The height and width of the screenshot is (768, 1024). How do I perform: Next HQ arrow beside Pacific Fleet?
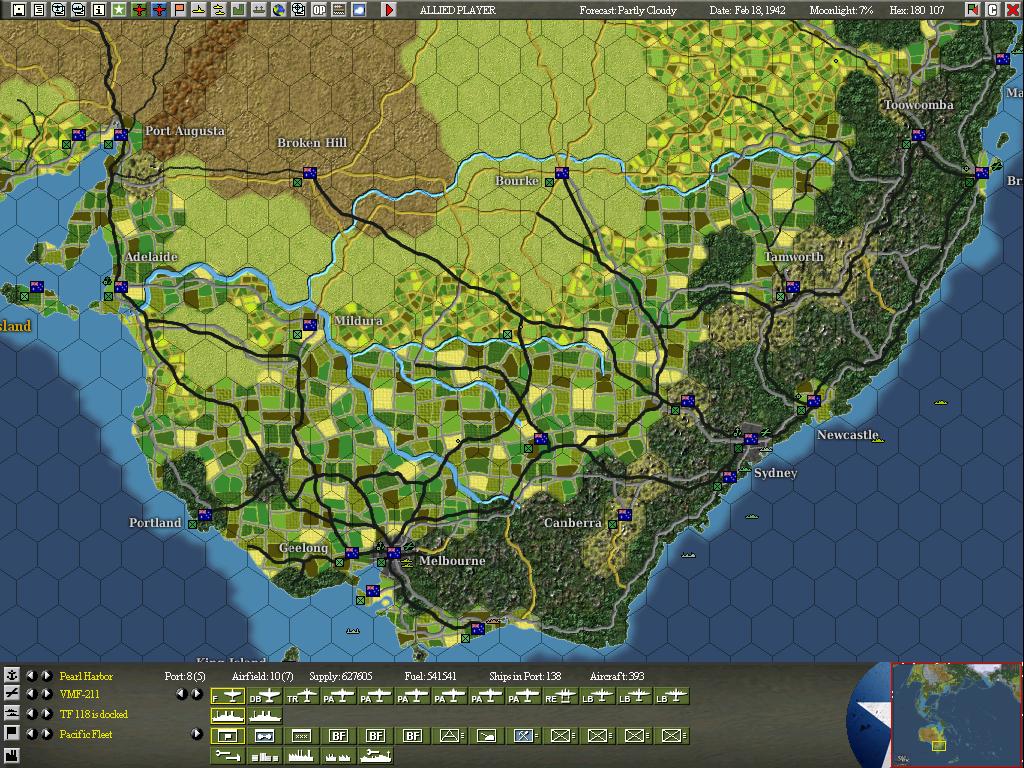[x=46, y=733]
